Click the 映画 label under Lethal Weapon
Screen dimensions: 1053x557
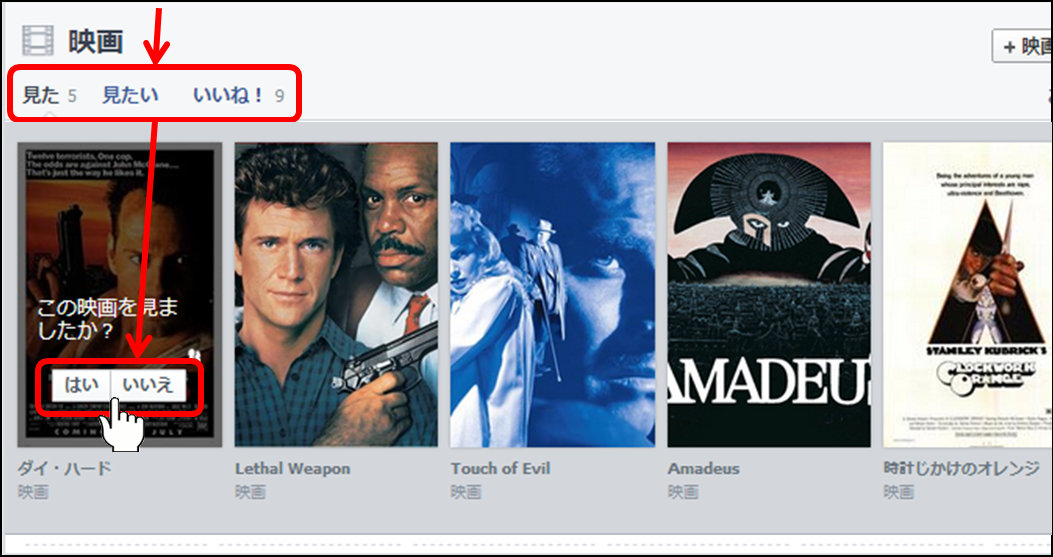click(x=250, y=492)
